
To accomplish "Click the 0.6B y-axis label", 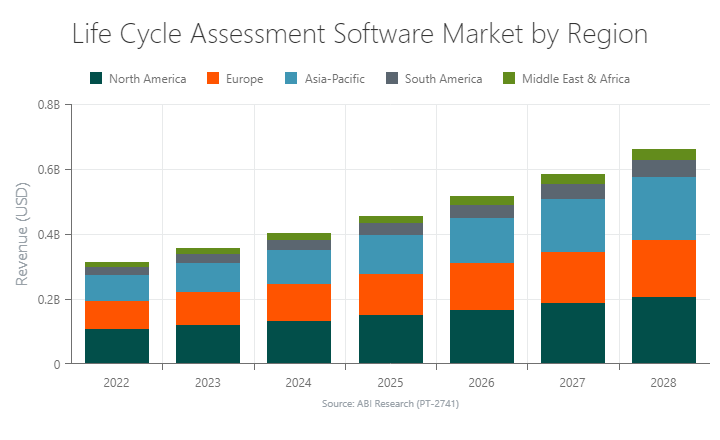I will pyautogui.click(x=49, y=170).
